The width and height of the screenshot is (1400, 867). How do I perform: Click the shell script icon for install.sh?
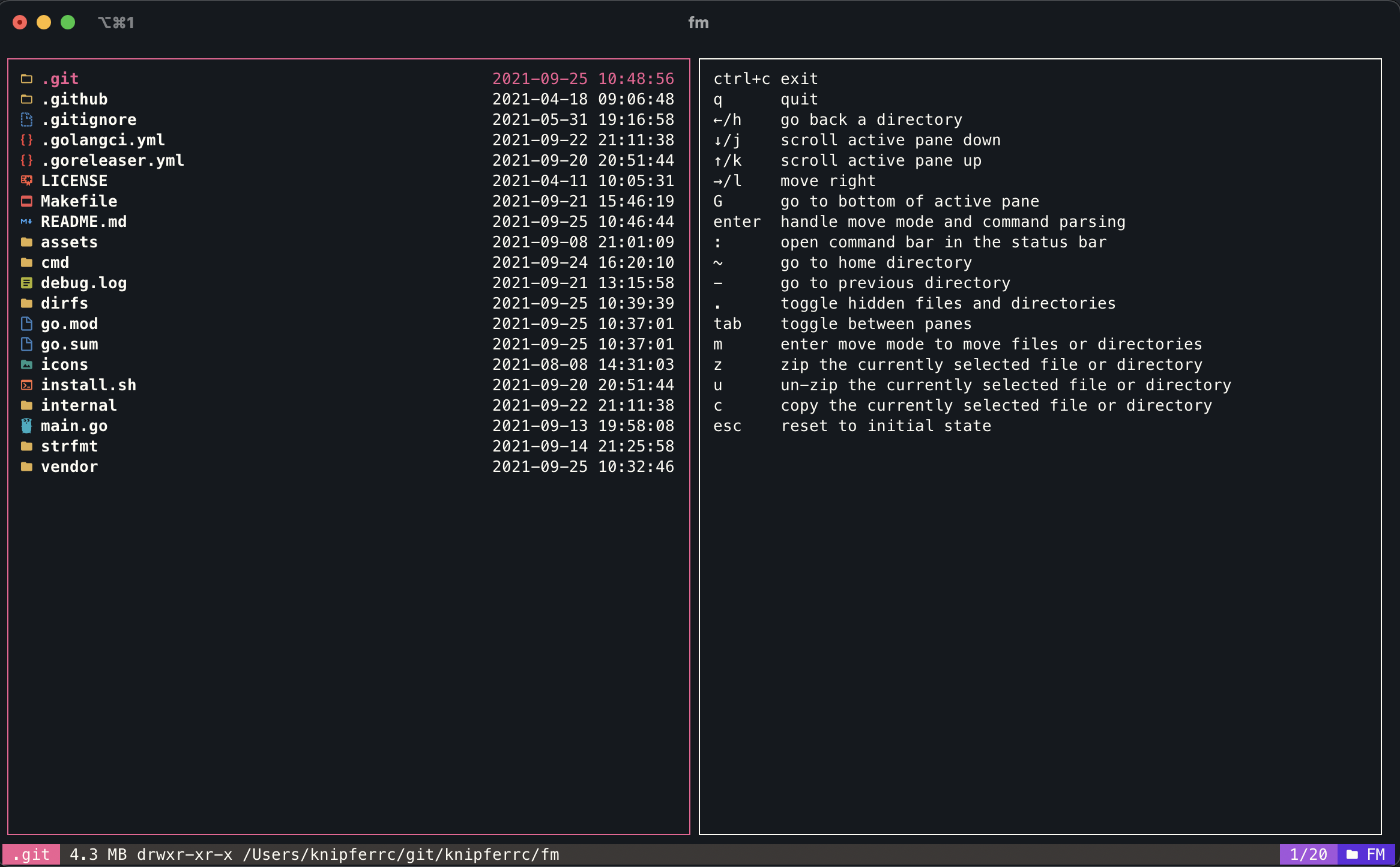pyautogui.click(x=26, y=385)
